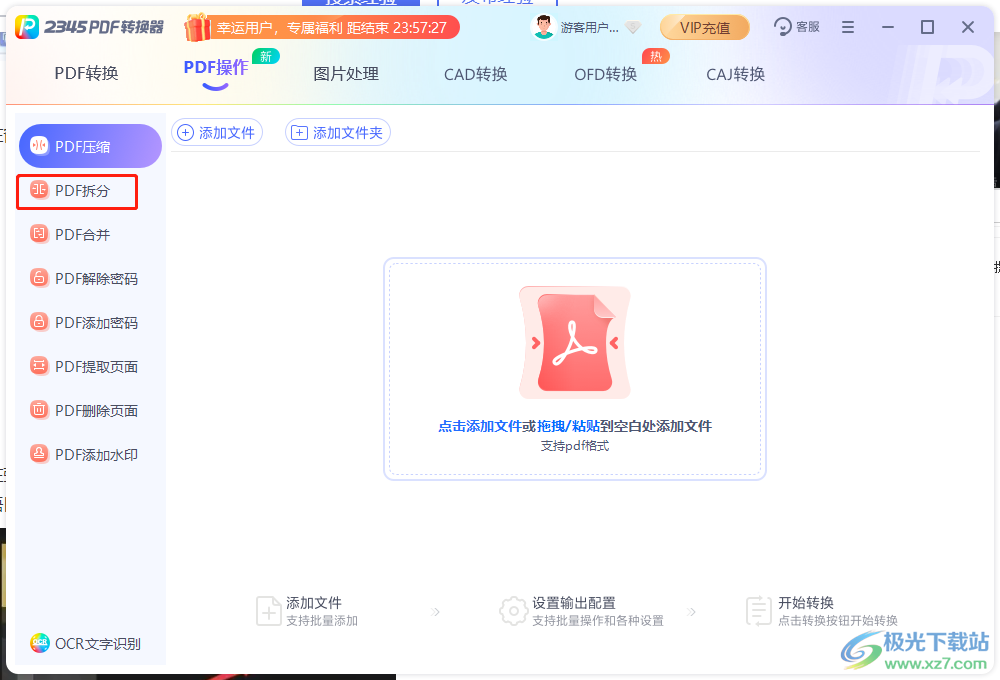1000x680 pixels.
Task: Click the PDF添加水印 stamp icon
Action: click(x=40, y=454)
